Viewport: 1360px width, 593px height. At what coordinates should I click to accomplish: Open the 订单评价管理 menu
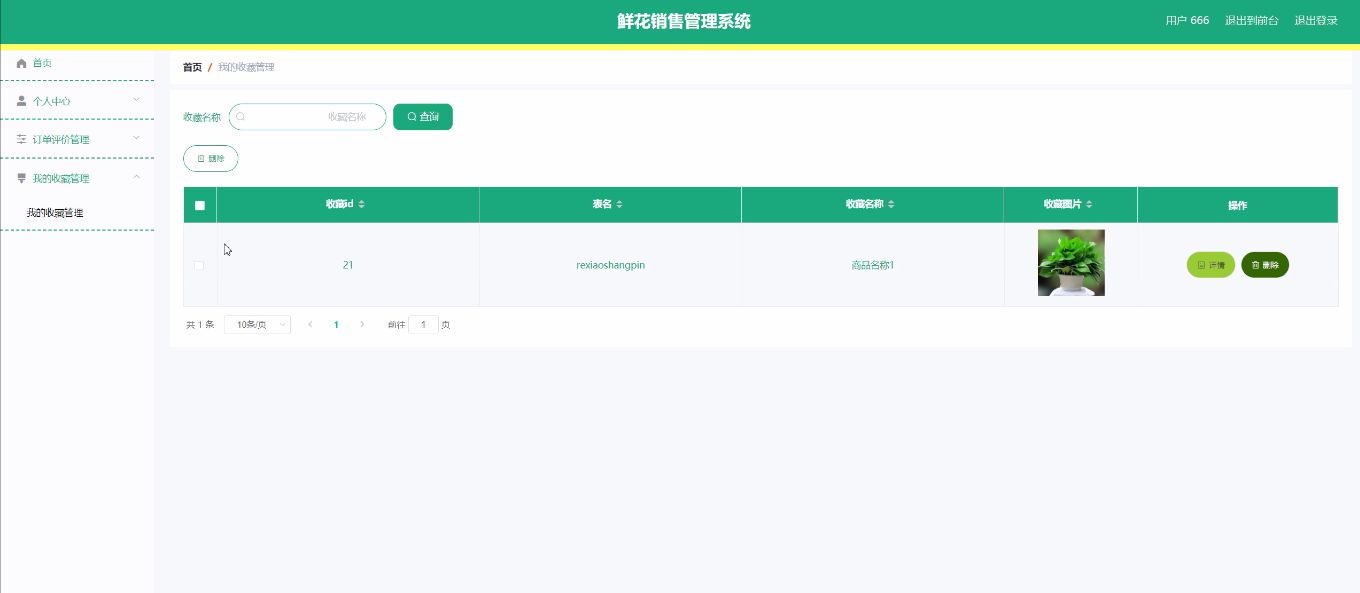(77, 139)
